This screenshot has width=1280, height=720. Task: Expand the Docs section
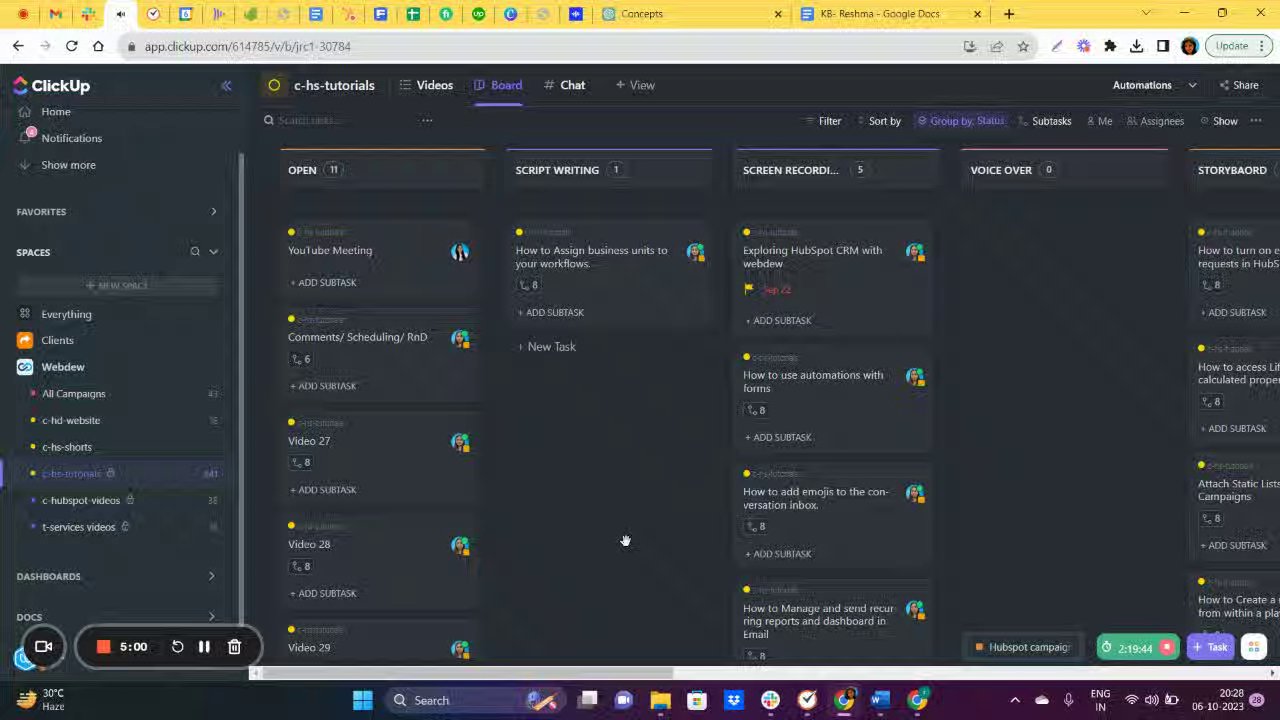pos(211,617)
